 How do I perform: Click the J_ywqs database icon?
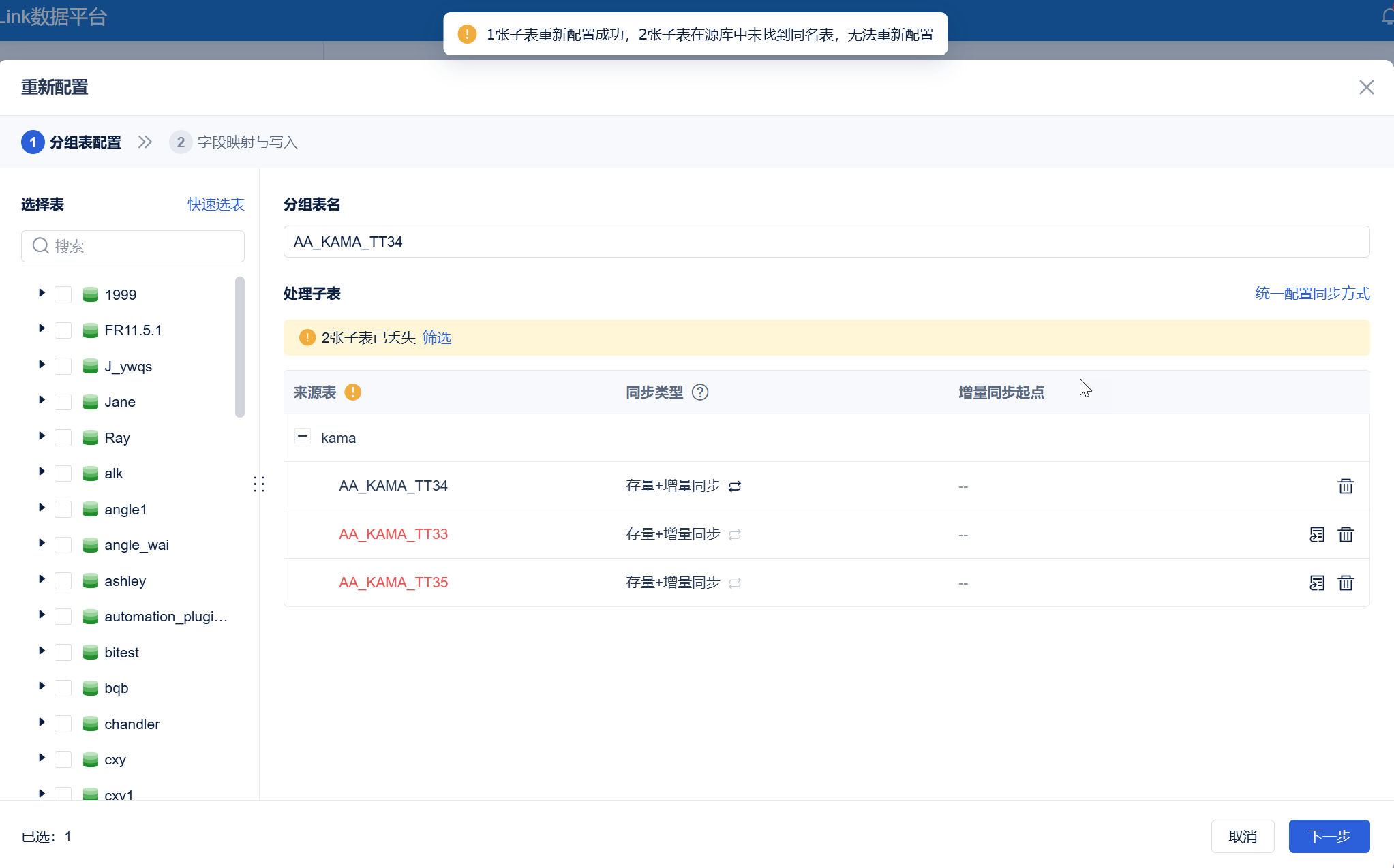tap(90, 366)
